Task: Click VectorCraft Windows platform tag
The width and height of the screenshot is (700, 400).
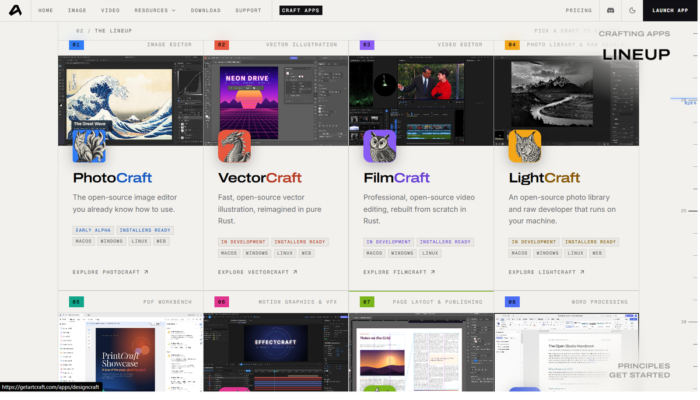Action: click(x=257, y=253)
